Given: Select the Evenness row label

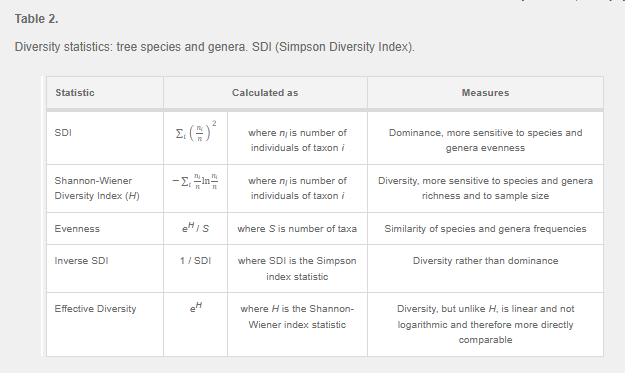Looking at the screenshot, I should pyautogui.click(x=77, y=229).
